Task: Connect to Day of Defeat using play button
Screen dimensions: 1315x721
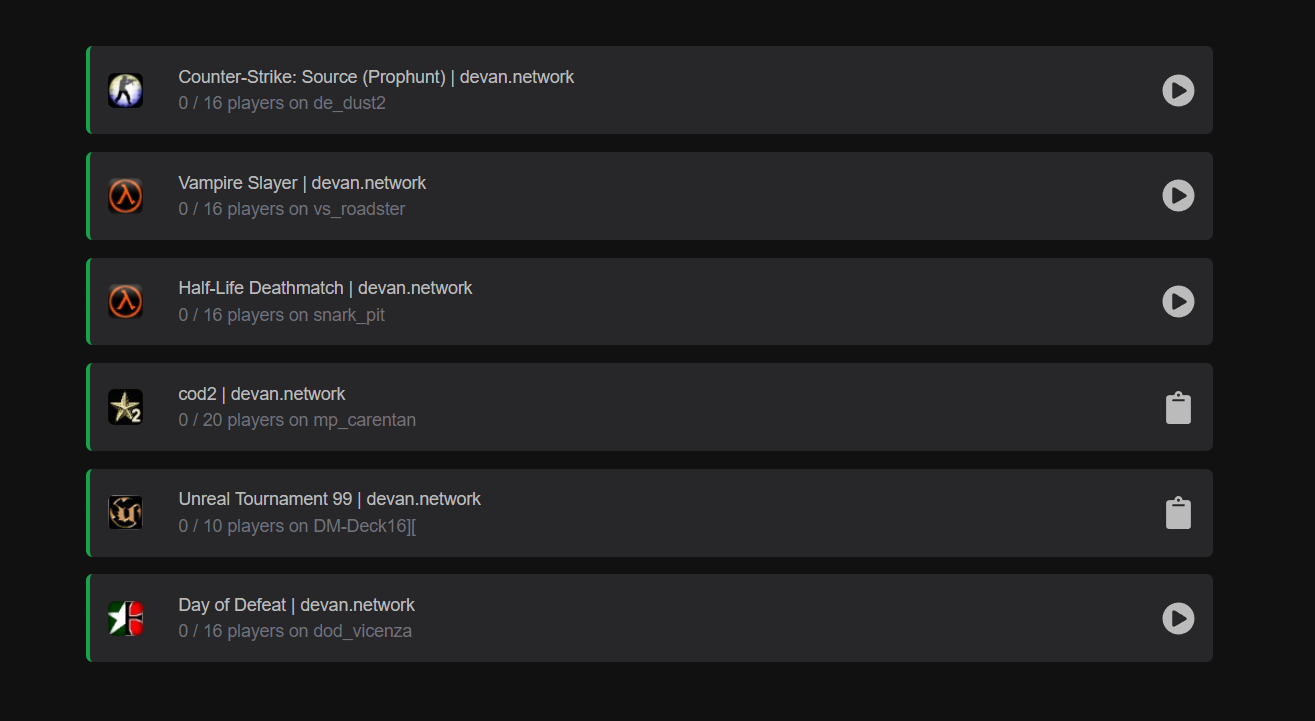Action: (1178, 618)
